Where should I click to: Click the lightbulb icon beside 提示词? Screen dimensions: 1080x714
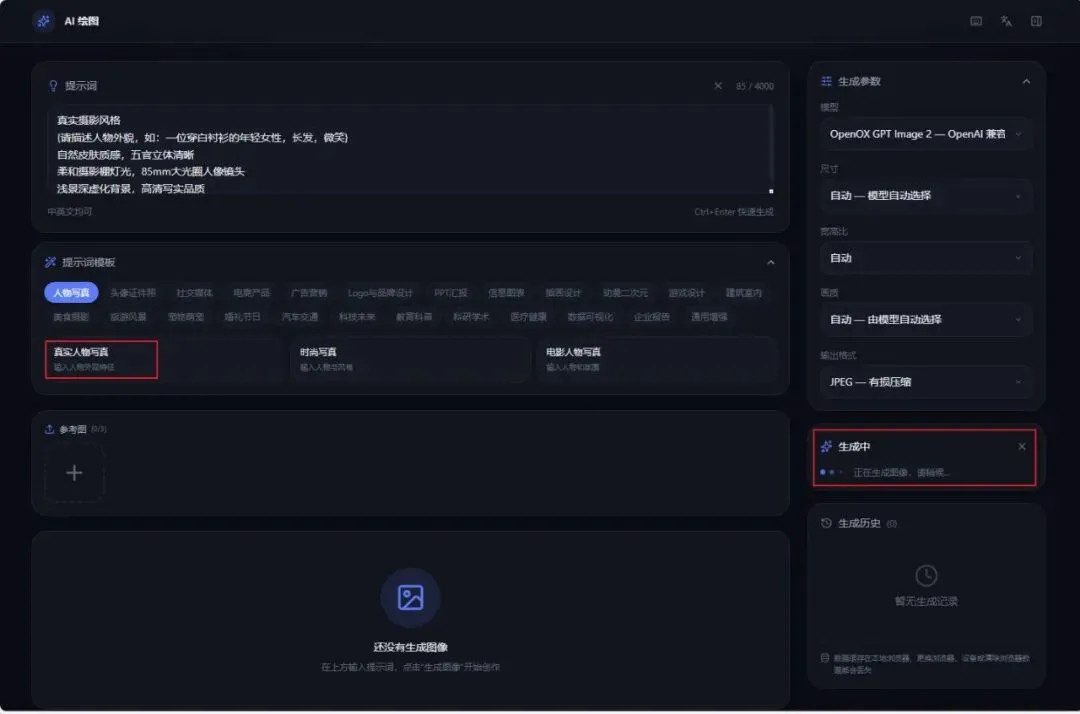(x=53, y=86)
